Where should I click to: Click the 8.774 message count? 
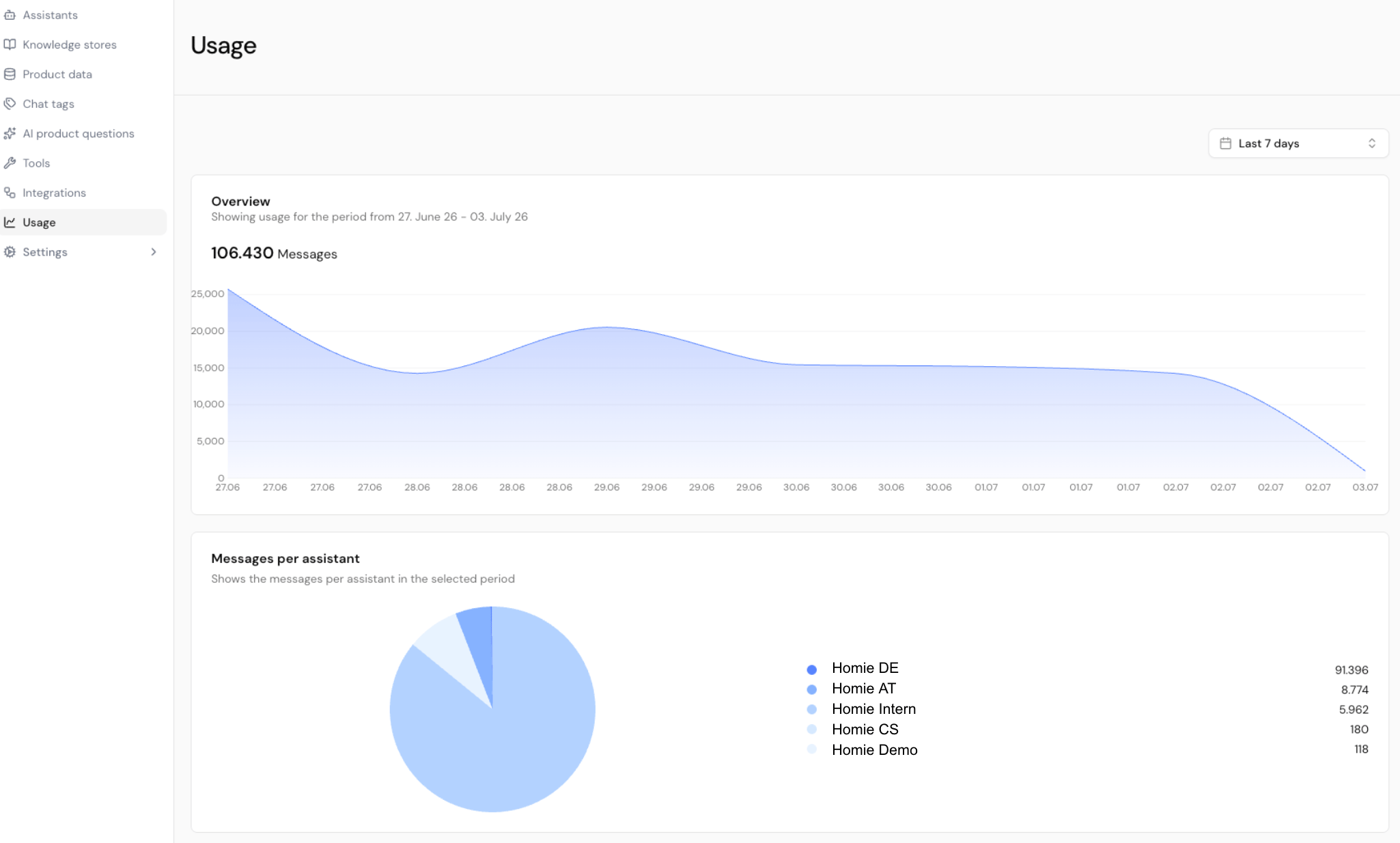[1354, 690]
